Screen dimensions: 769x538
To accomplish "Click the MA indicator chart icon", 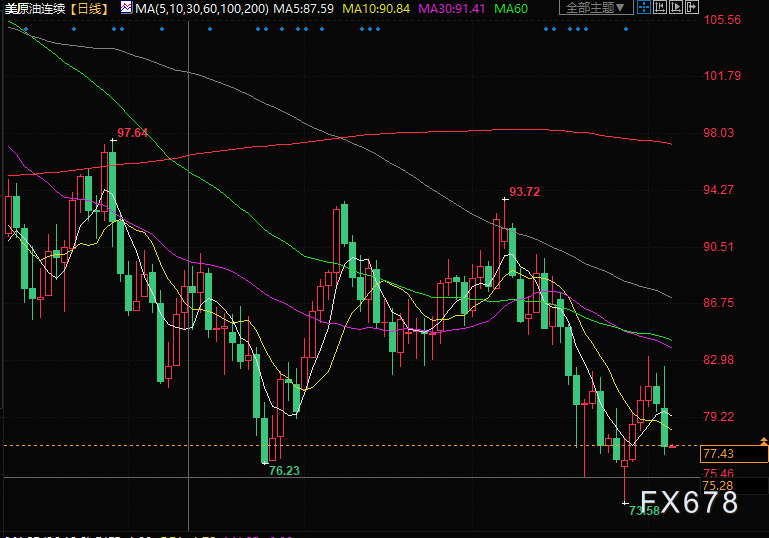I will pos(126,7).
